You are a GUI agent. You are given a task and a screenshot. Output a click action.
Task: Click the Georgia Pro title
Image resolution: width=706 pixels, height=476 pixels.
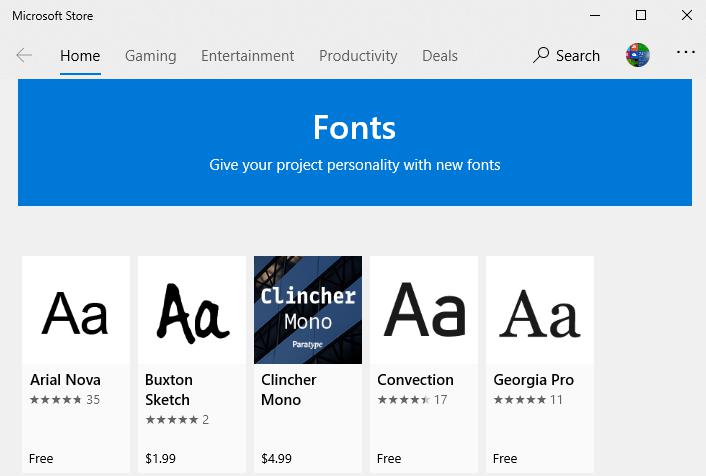pyautogui.click(x=534, y=380)
